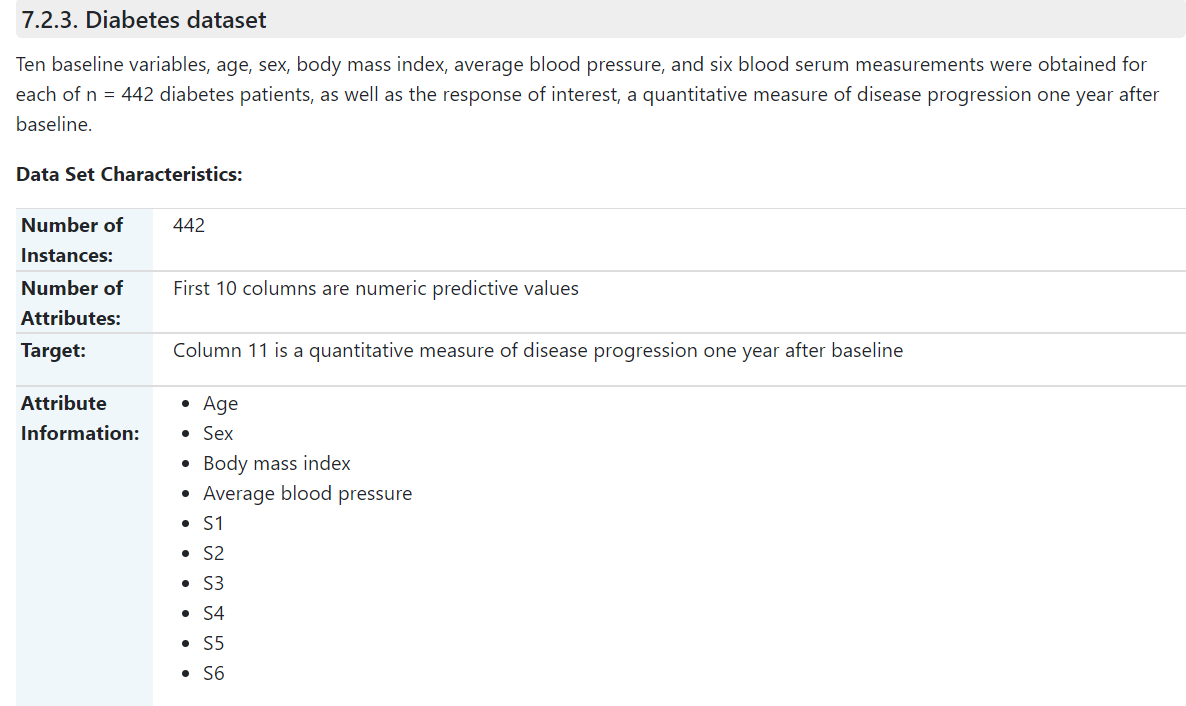1186x706 pixels.
Task: Click the 442 instances value
Action: 188,225
